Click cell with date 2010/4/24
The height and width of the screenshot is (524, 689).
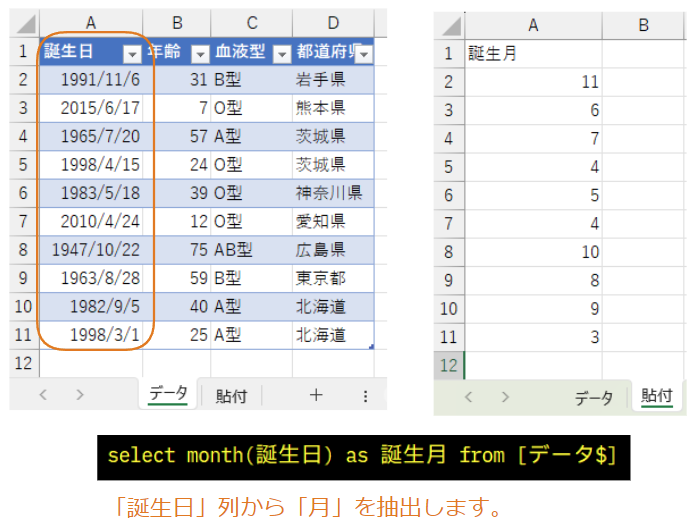[91, 222]
